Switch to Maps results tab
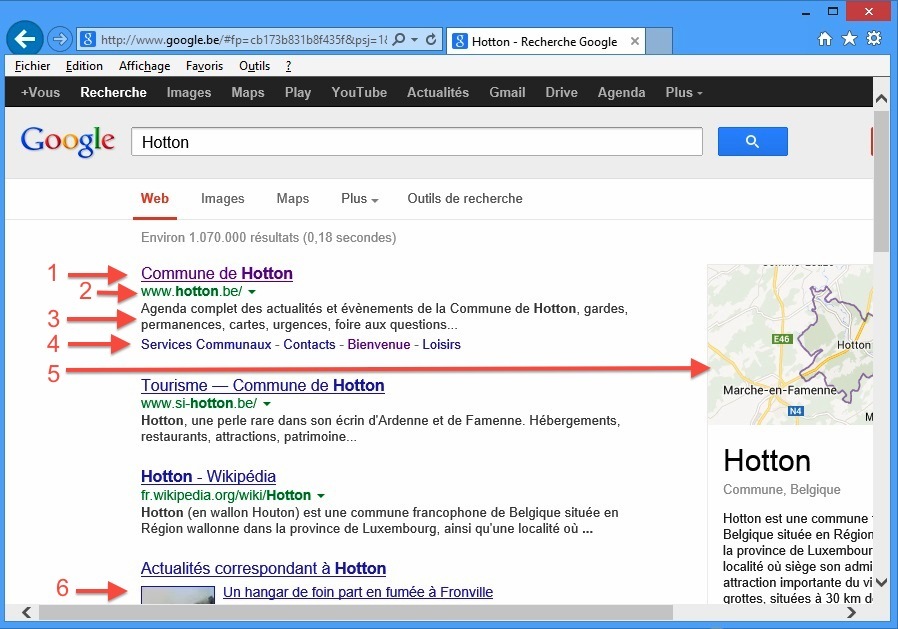The image size is (898, 629). (293, 199)
